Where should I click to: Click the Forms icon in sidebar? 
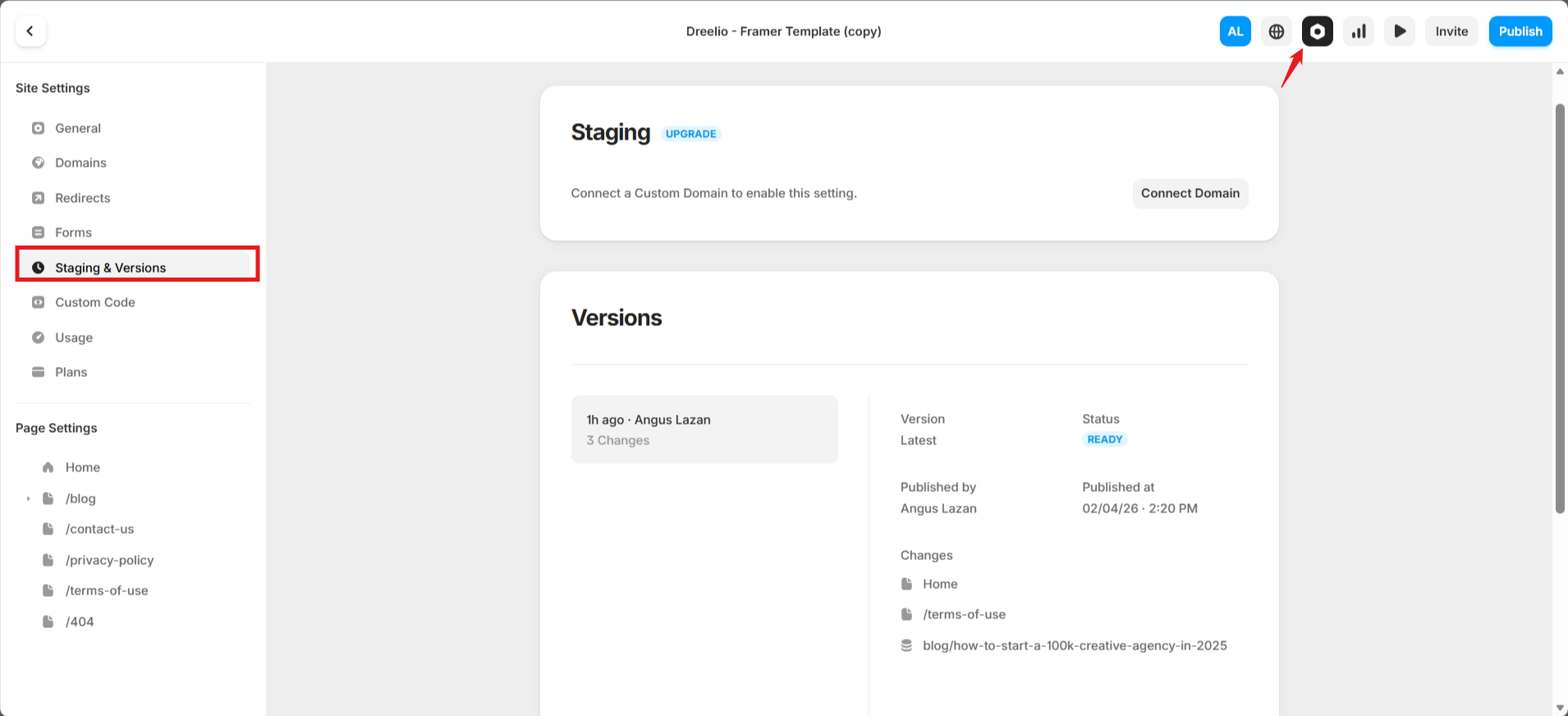(x=38, y=232)
